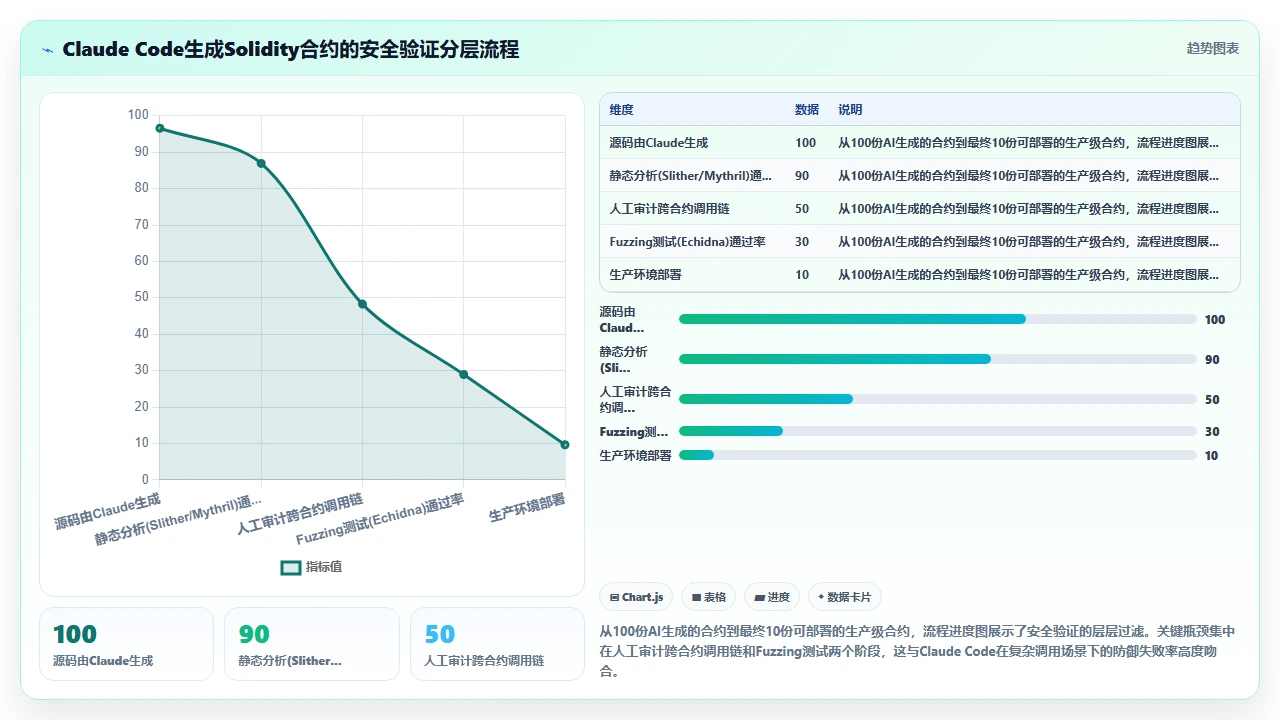Click the 维度 column header
Viewport: 1280px width, 720px height.
click(x=621, y=110)
